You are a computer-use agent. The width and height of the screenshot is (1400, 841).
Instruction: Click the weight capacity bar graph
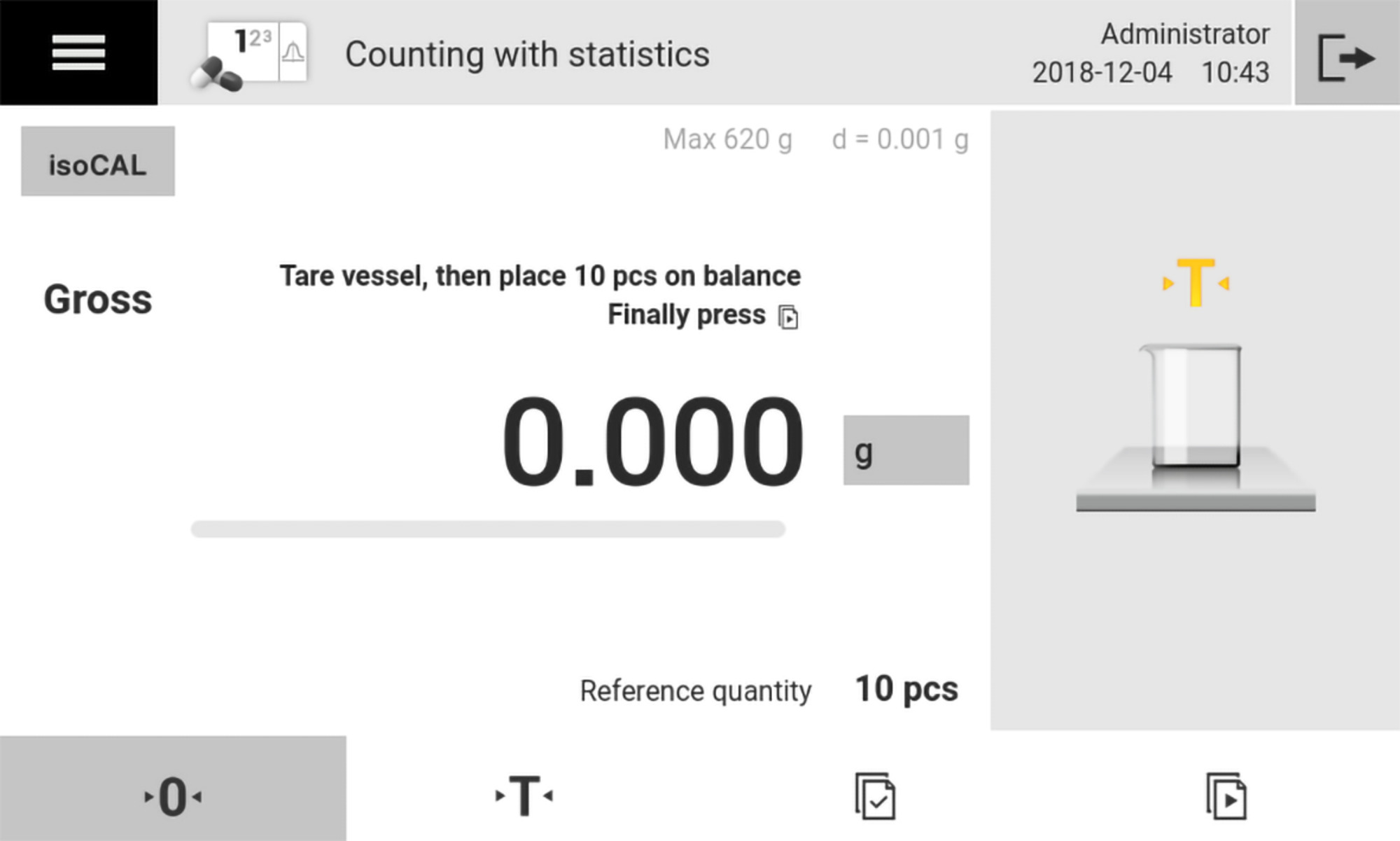point(488,529)
